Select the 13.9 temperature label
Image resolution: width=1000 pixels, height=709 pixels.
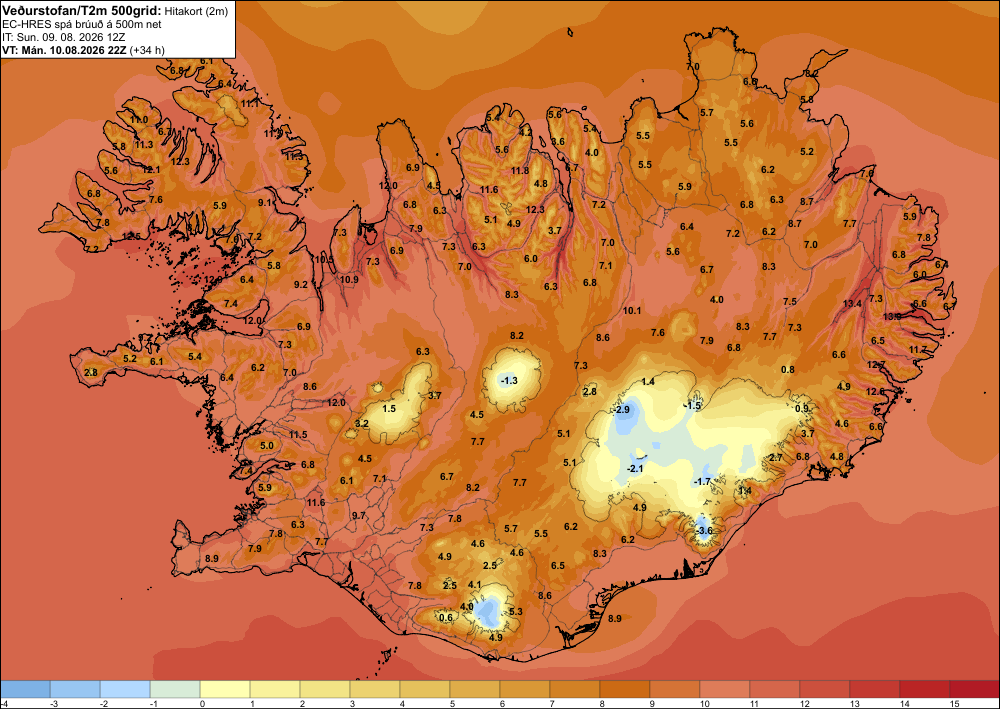click(x=892, y=316)
